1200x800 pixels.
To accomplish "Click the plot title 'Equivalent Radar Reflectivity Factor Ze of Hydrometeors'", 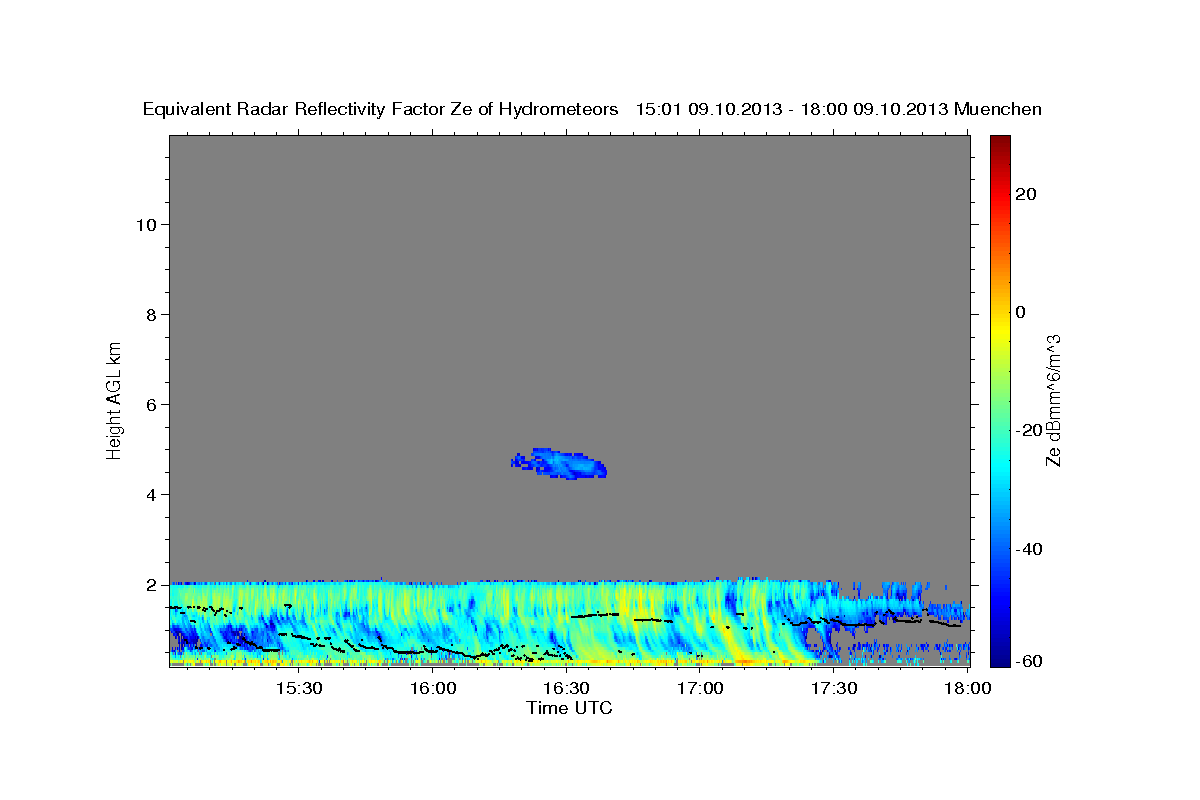I will coord(381,110).
